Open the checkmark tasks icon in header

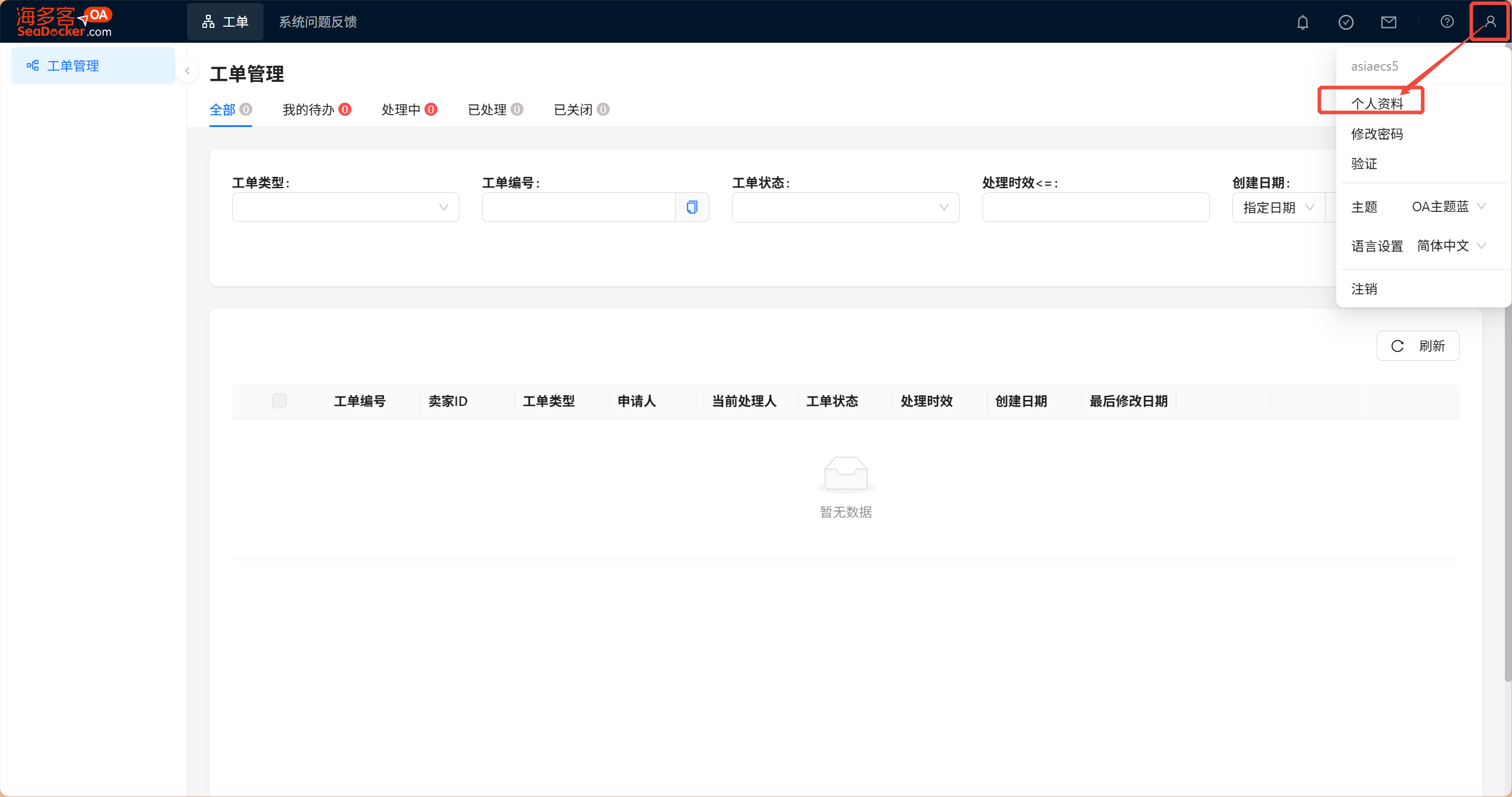[x=1346, y=23]
